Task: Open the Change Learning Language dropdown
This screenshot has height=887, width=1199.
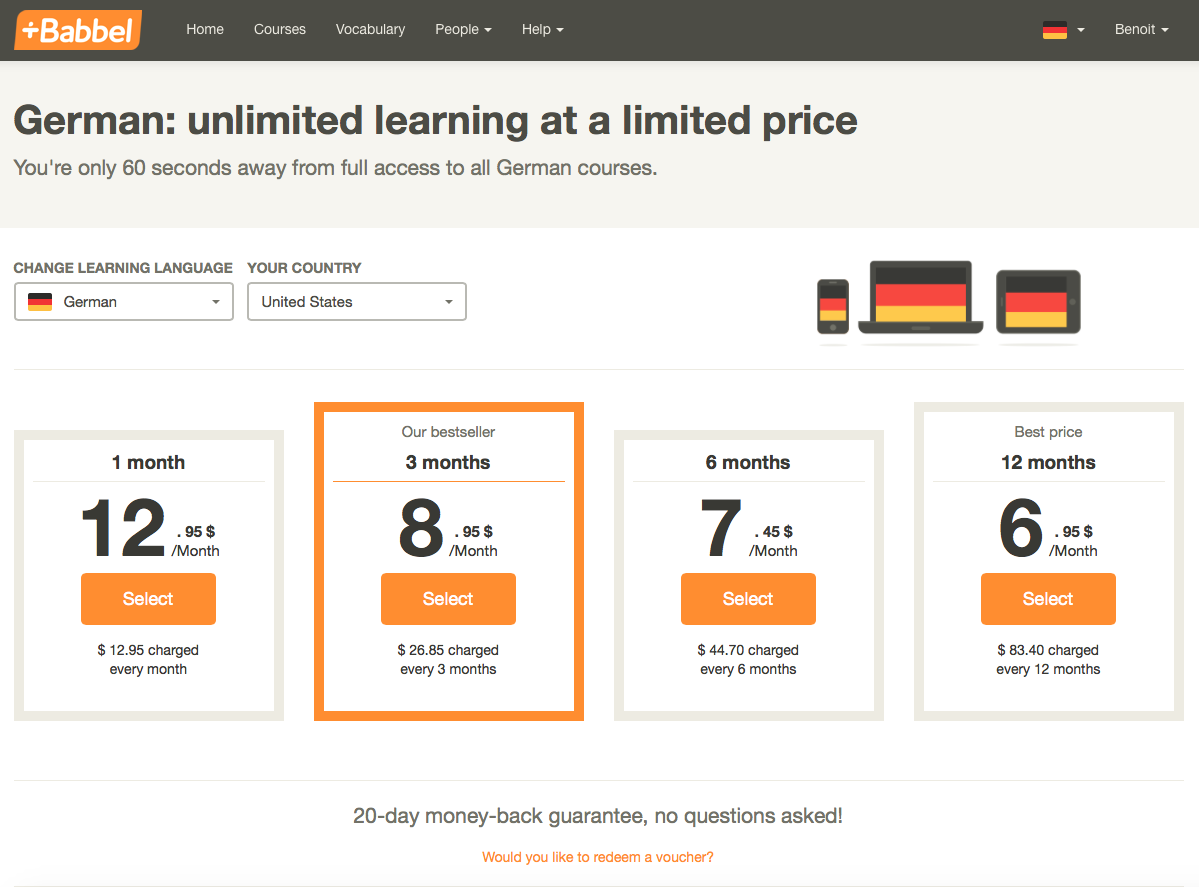Action: [124, 302]
